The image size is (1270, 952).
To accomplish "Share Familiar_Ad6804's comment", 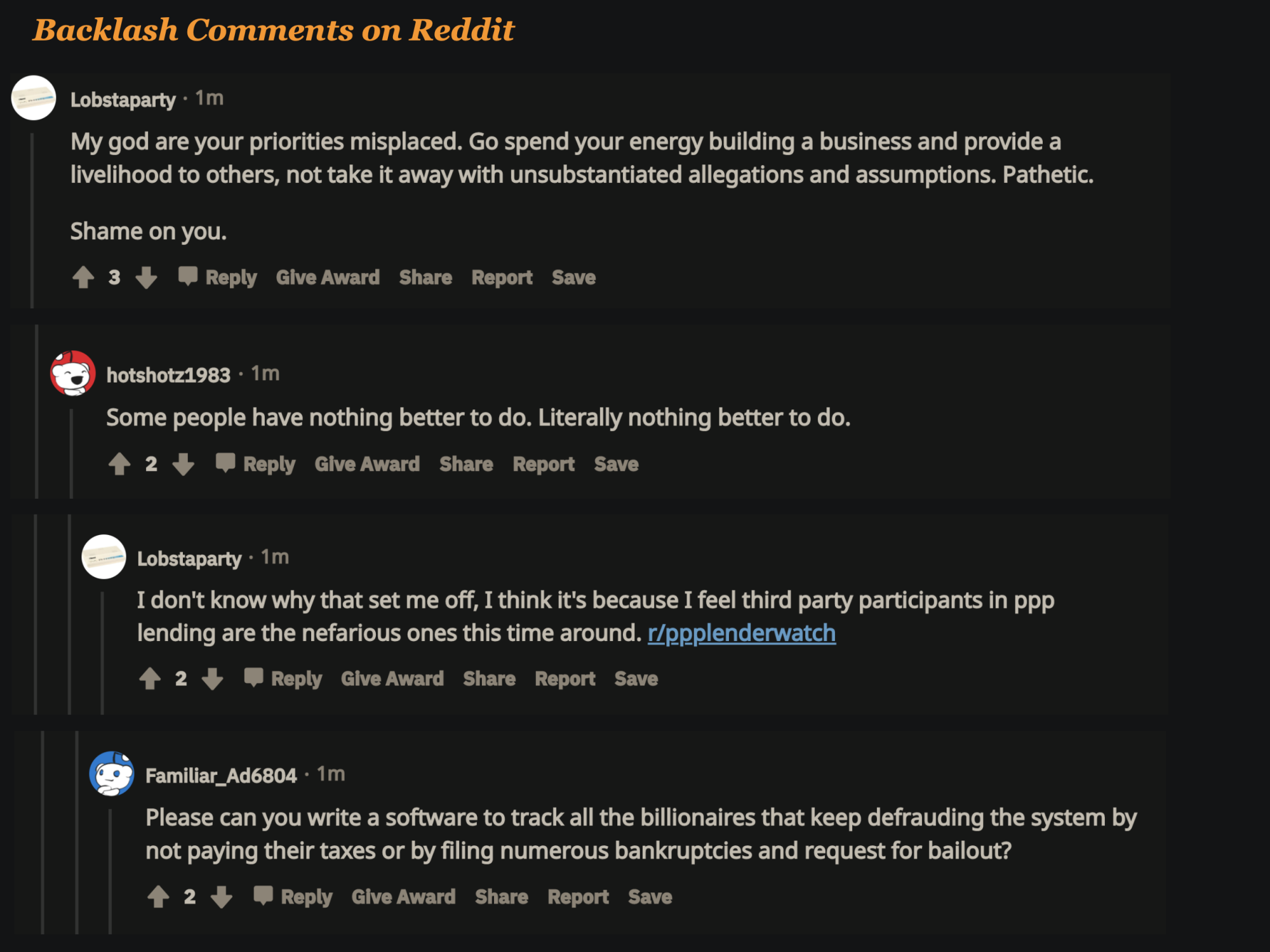I will (x=501, y=897).
